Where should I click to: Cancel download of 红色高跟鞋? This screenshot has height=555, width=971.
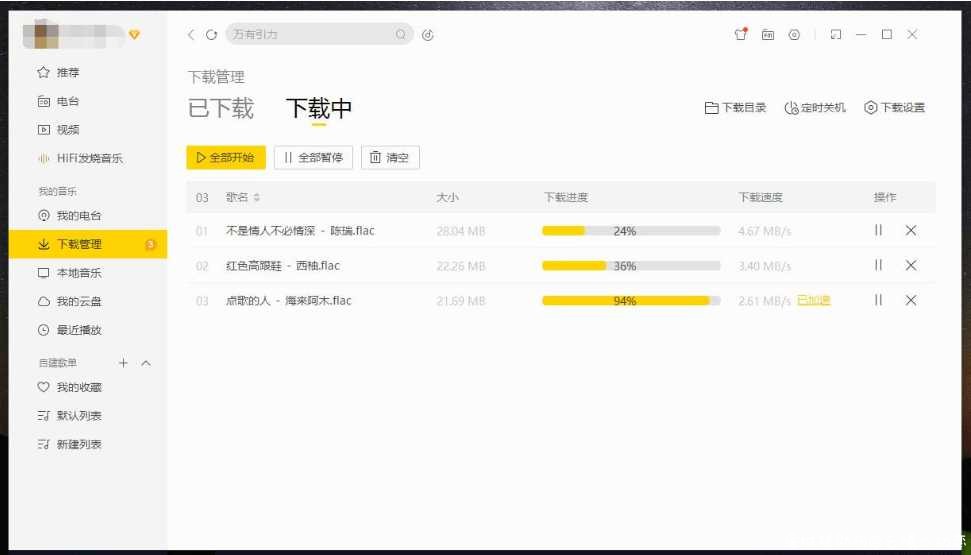(x=911, y=265)
